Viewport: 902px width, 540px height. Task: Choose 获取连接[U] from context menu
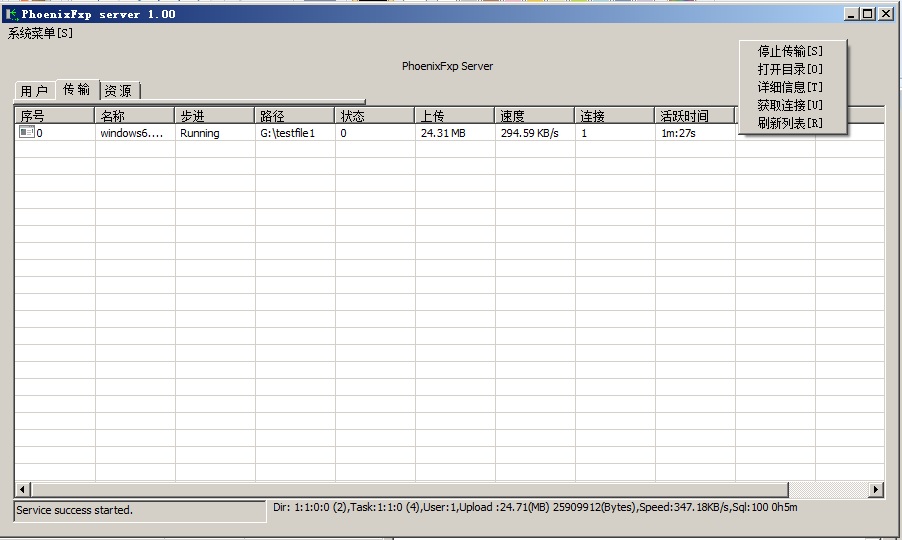[x=790, y=105]
